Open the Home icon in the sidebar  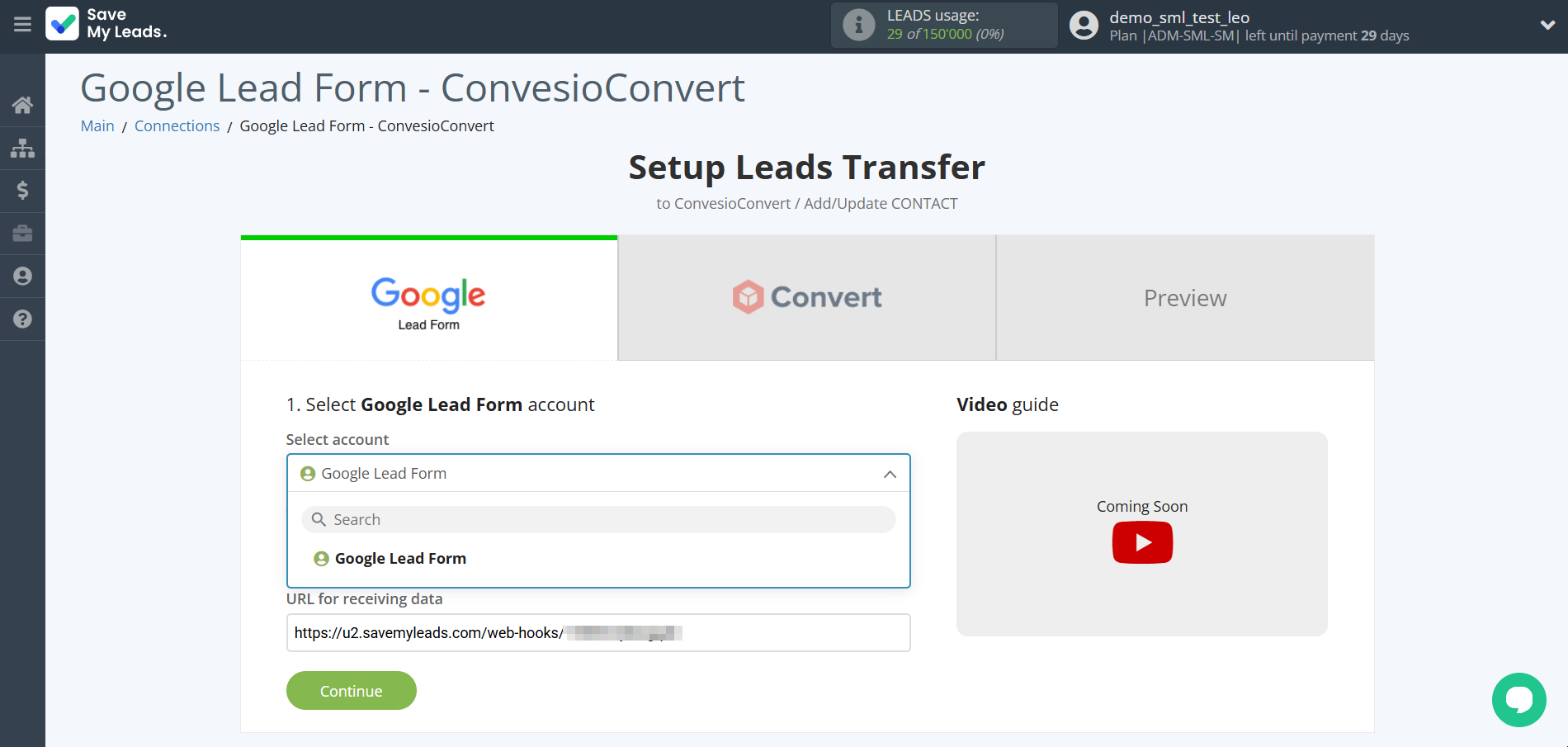pyautogui.click(x=22, y=105)
